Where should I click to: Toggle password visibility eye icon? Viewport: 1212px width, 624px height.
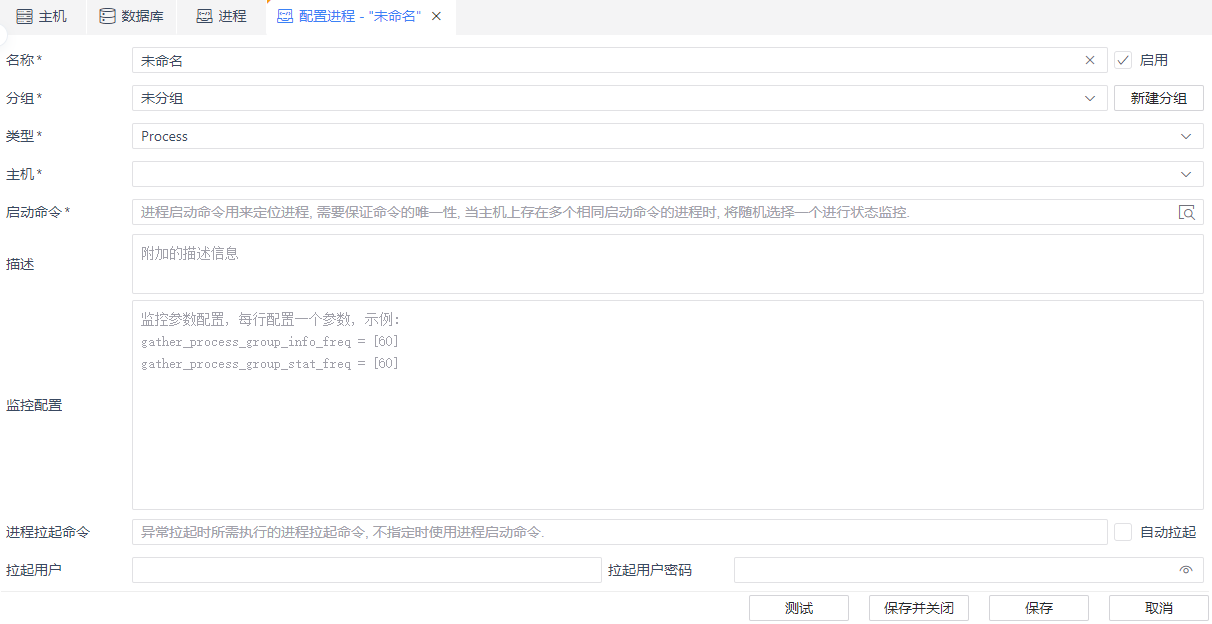tap(1186, 570)
